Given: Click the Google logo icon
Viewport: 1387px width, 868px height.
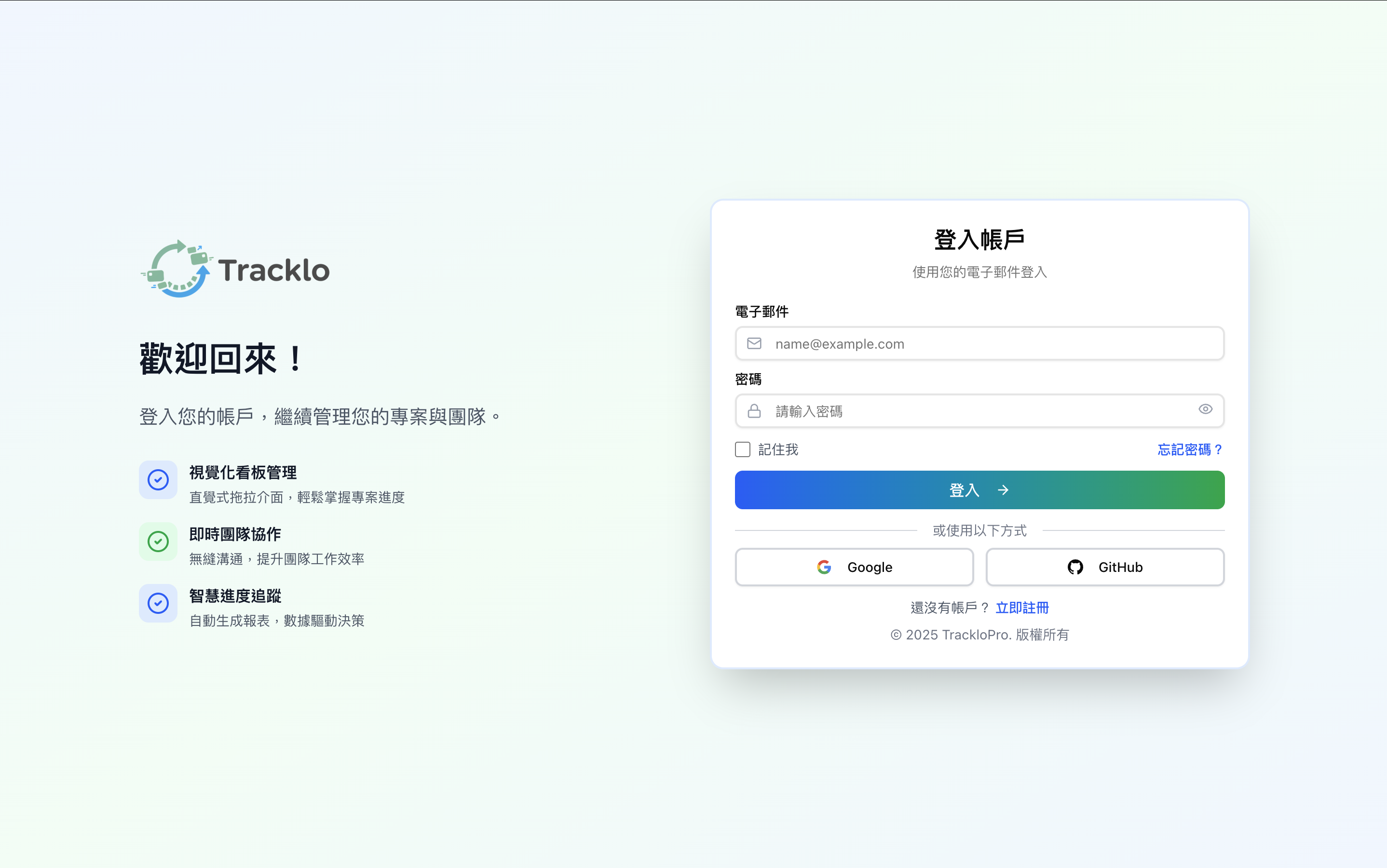Looking at the screenshot, I should [824, 567].
